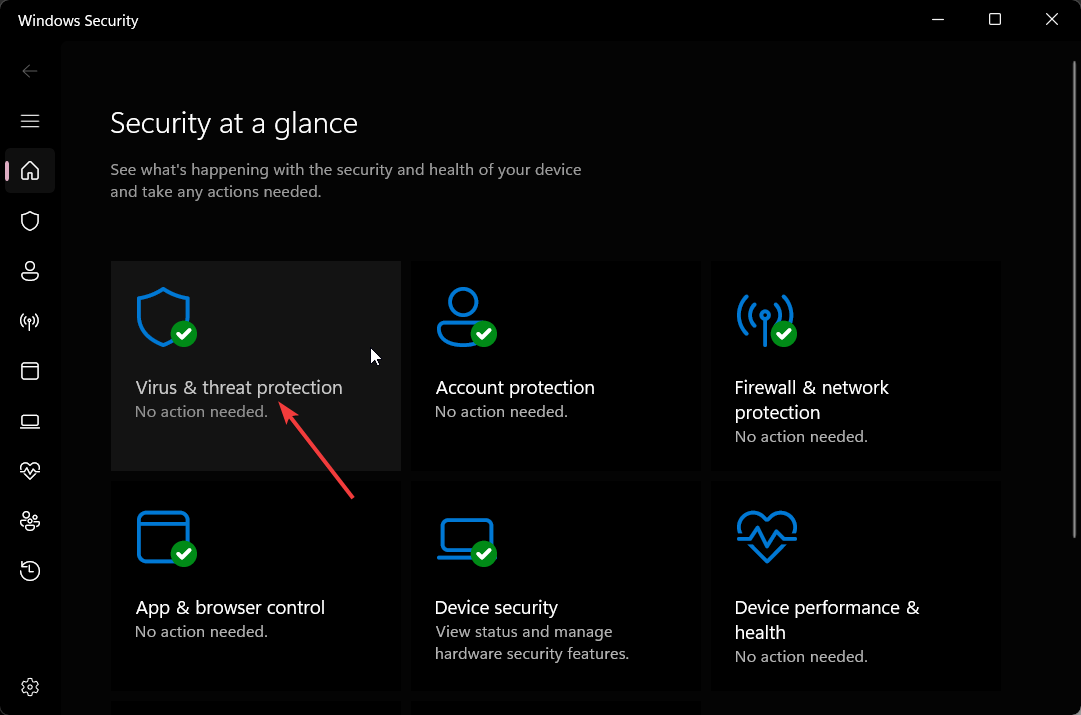Open Virus & threat protection title
The height and width of the screenshot is (715, 1081).
pos(239,387)
